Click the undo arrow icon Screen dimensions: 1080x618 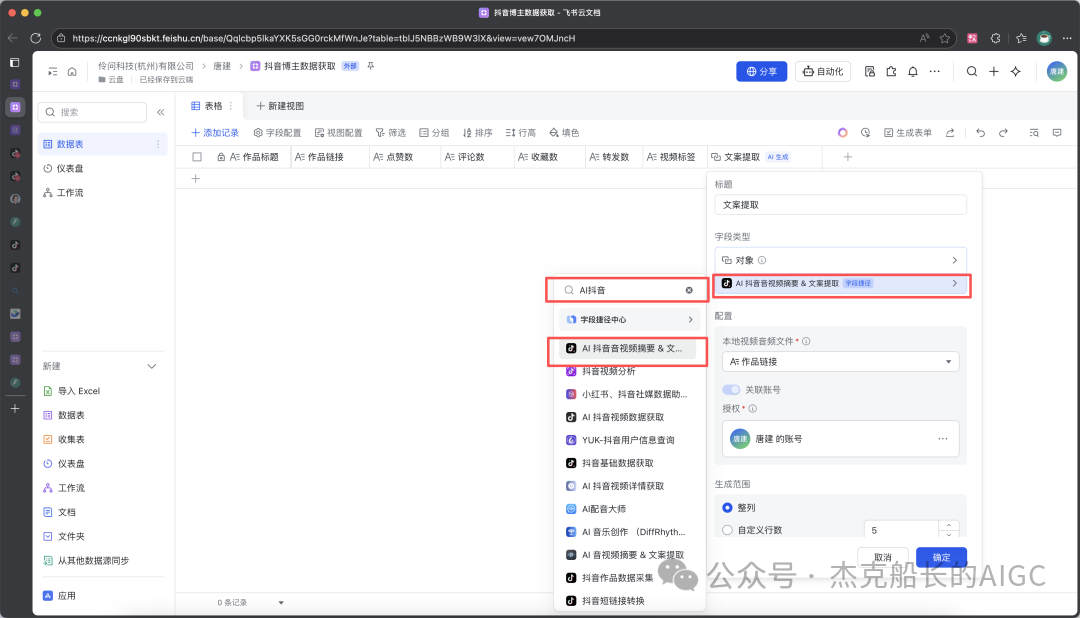[x=980, y=133]
